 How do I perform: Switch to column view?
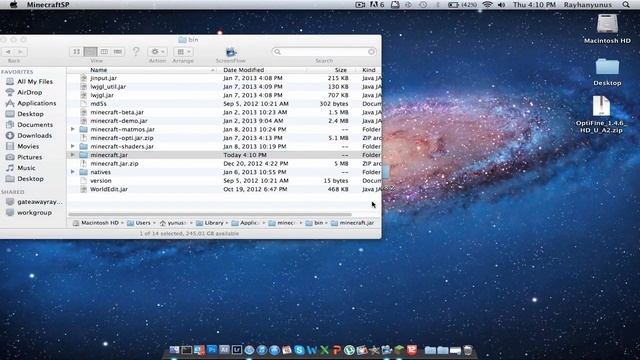tap(104, 52)
